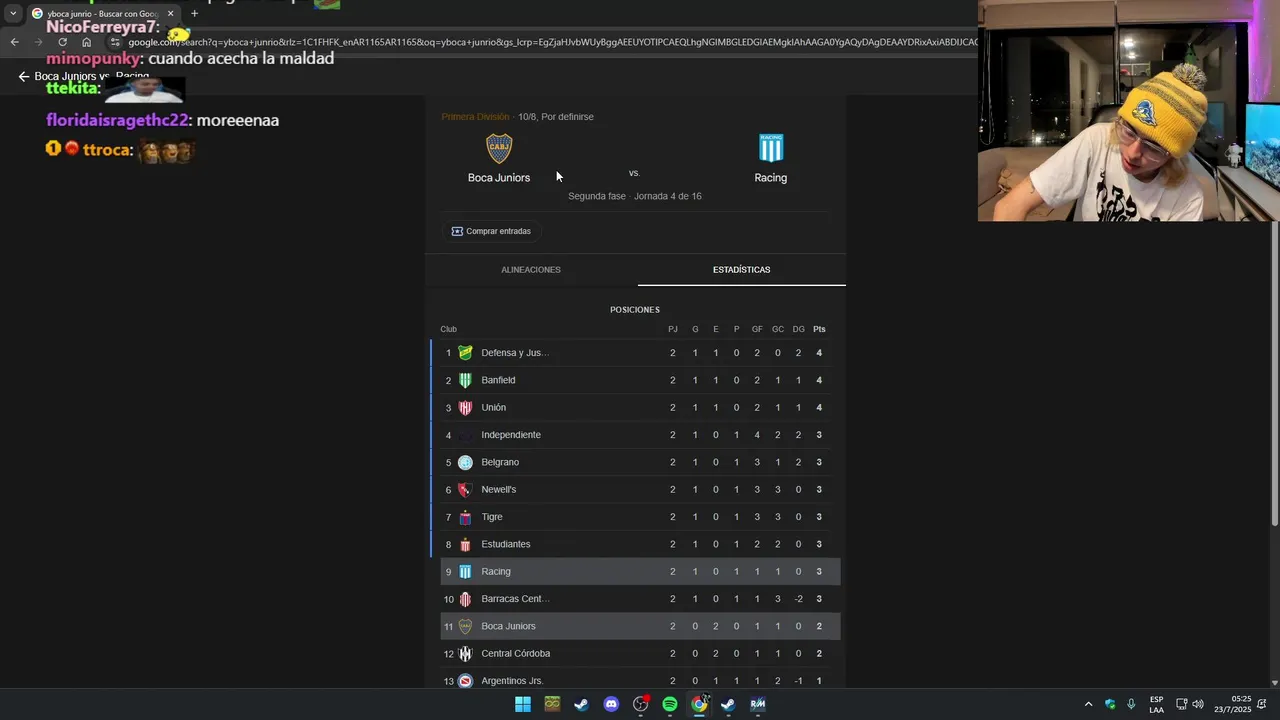Open Primera División league link
This screenshot has width=1280, height=720.
pyautogui.click(x=475, y=117)
